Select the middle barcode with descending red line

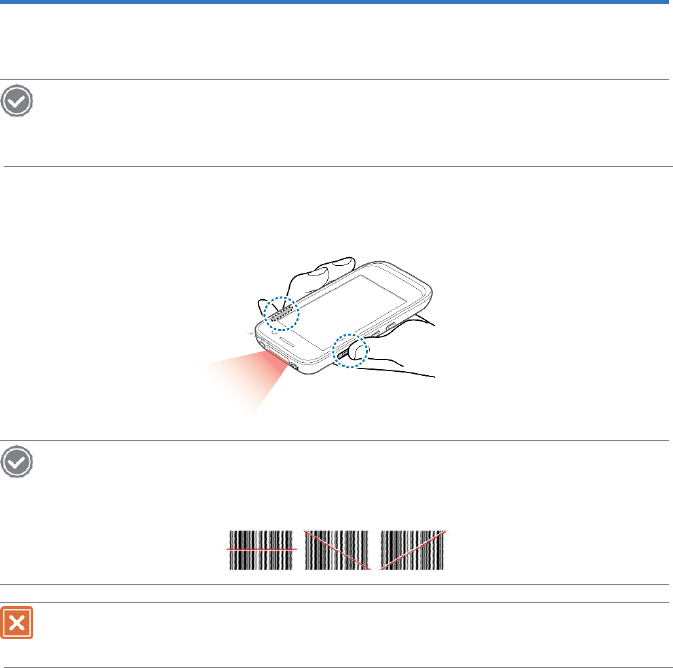tap(336, 550)
